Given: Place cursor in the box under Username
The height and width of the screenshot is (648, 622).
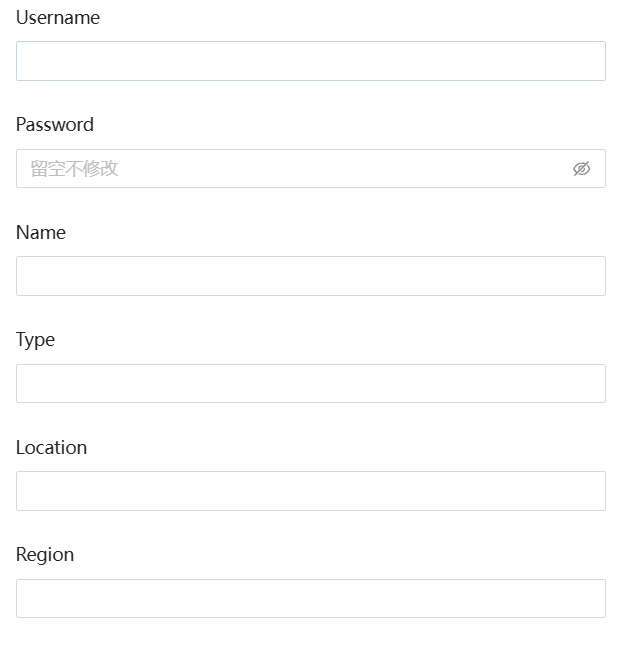Looking at the screenshot, I should tap(311, 61).
